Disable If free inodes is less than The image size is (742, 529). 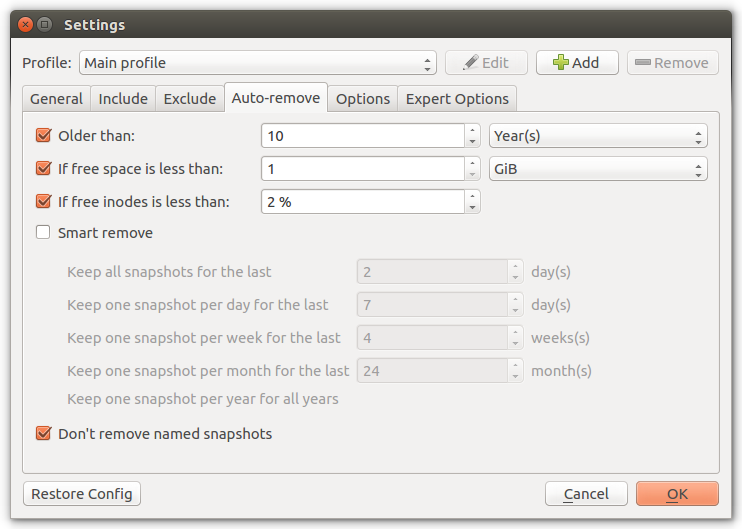point(44,202)
